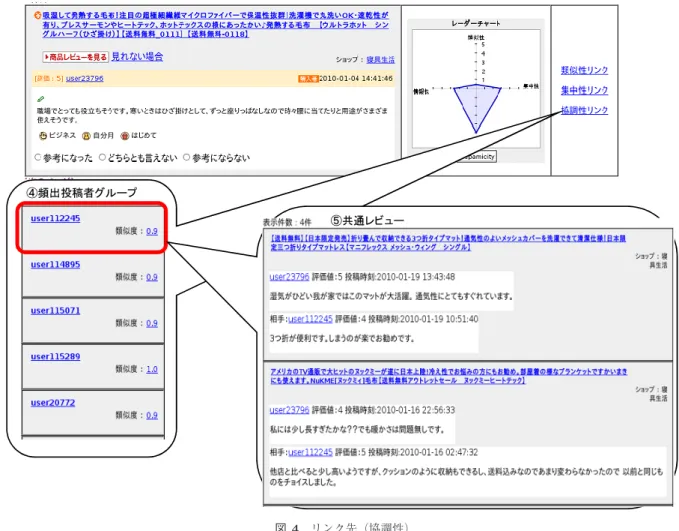The height and width of the screenshot is (531, 679).
Task: Open the 集中性リンク link
Action: point(584,90)
